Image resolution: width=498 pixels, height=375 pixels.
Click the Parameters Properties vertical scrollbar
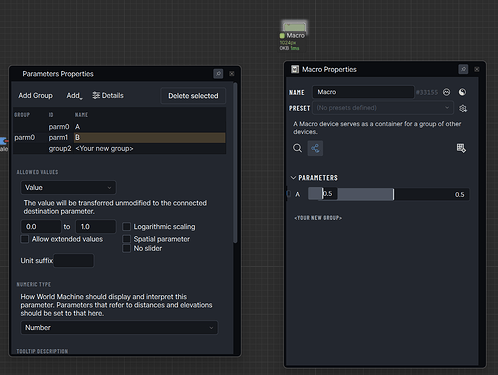point(235,163)
